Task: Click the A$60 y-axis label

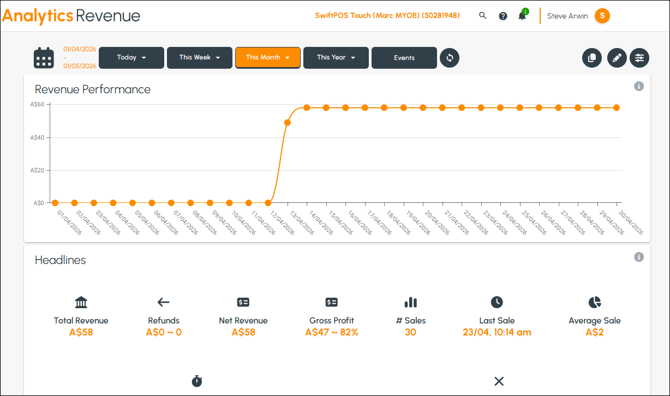Action: [37, 104]
